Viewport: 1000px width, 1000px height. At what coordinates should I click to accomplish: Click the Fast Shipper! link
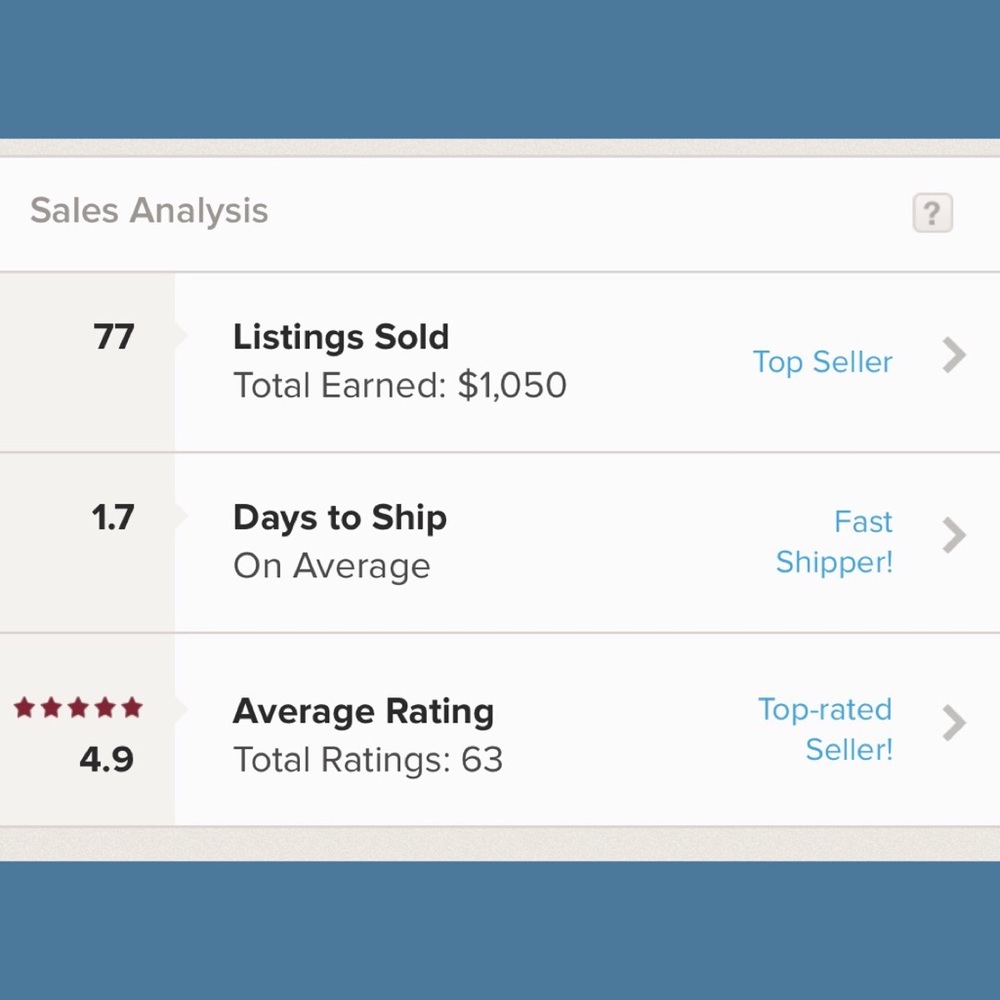pos(835,542)
